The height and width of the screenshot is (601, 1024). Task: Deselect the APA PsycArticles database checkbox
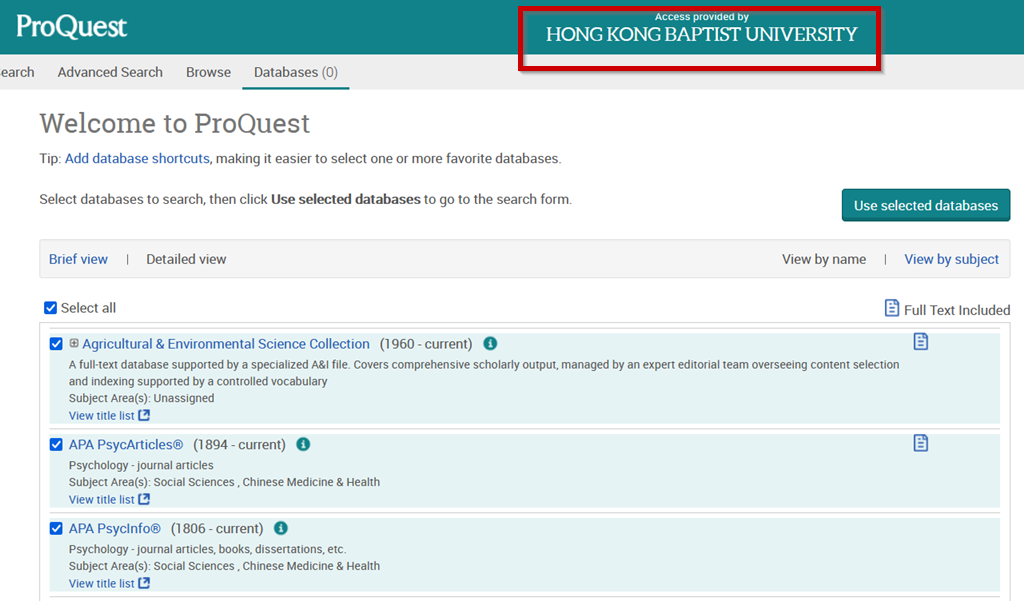point(56,443)
